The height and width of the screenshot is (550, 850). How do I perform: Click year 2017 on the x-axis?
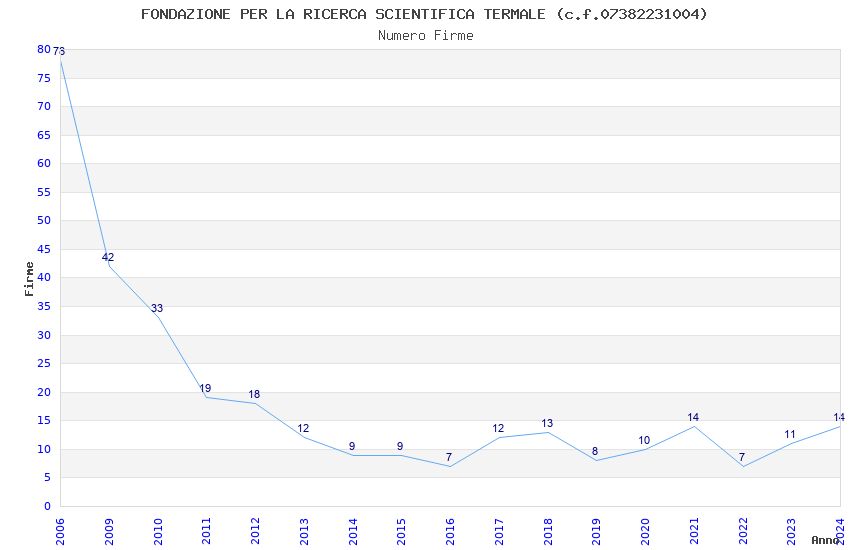point(499,531)
